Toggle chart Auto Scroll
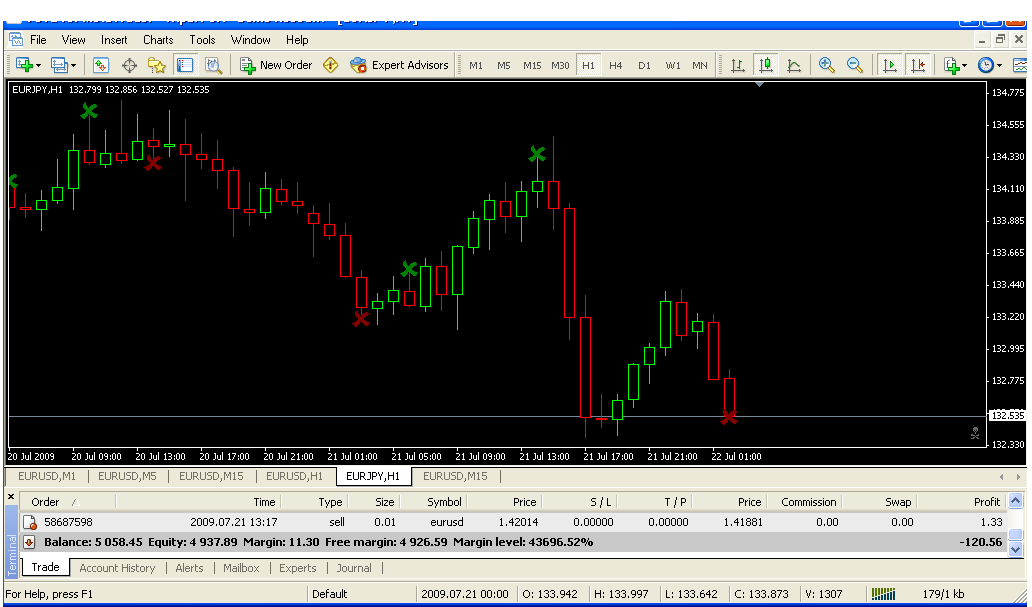 pos(888,65)
